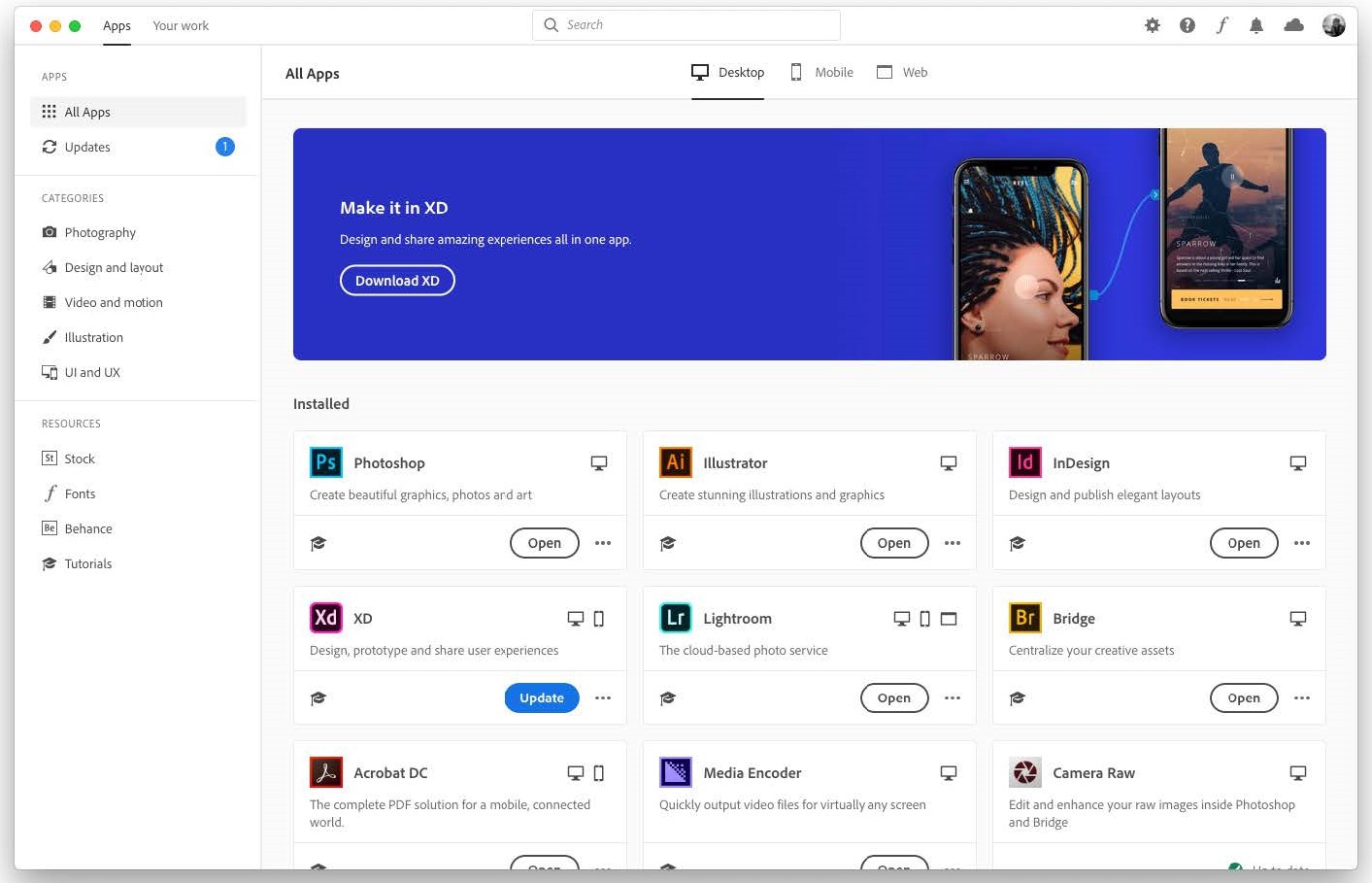
Task: Open InDesign more options ellipsis
Action: coord(1302,543)
